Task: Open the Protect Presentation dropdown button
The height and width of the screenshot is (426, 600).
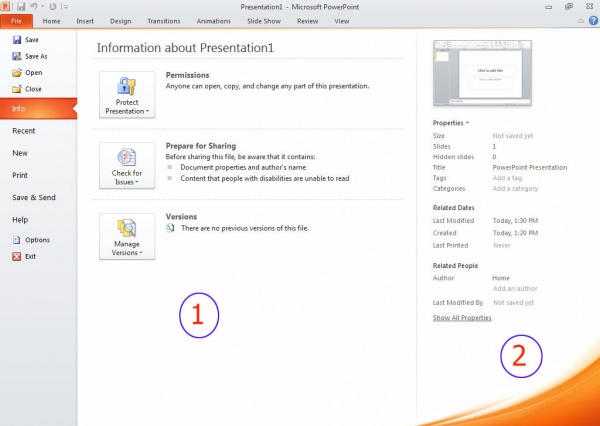Action: click(127, 95)
